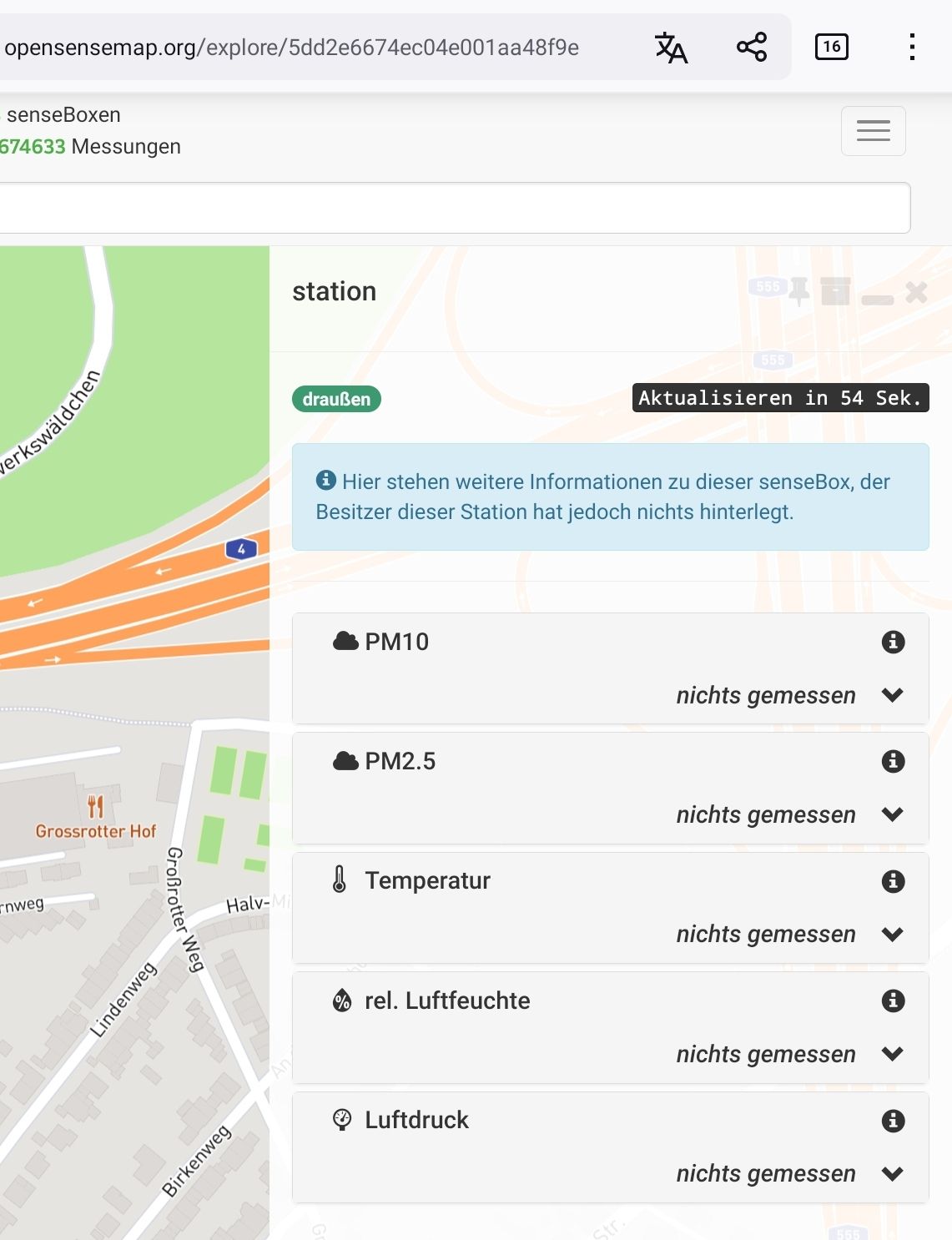Expand the PM10 nichts gemessen chevron
The width and height of the screenshot is (952, 1240).
click(894, 695)
